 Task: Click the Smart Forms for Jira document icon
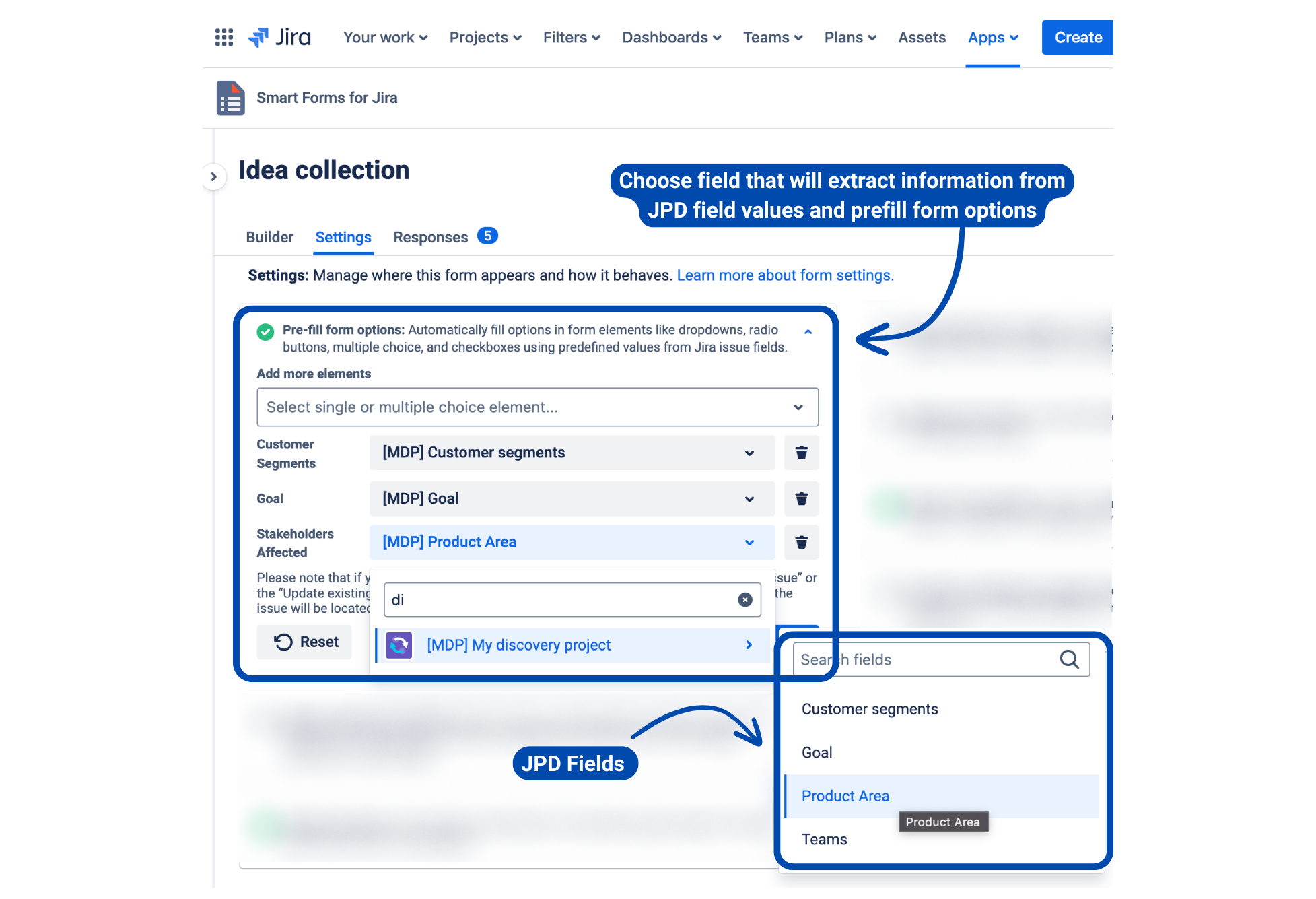pos(230,98)
